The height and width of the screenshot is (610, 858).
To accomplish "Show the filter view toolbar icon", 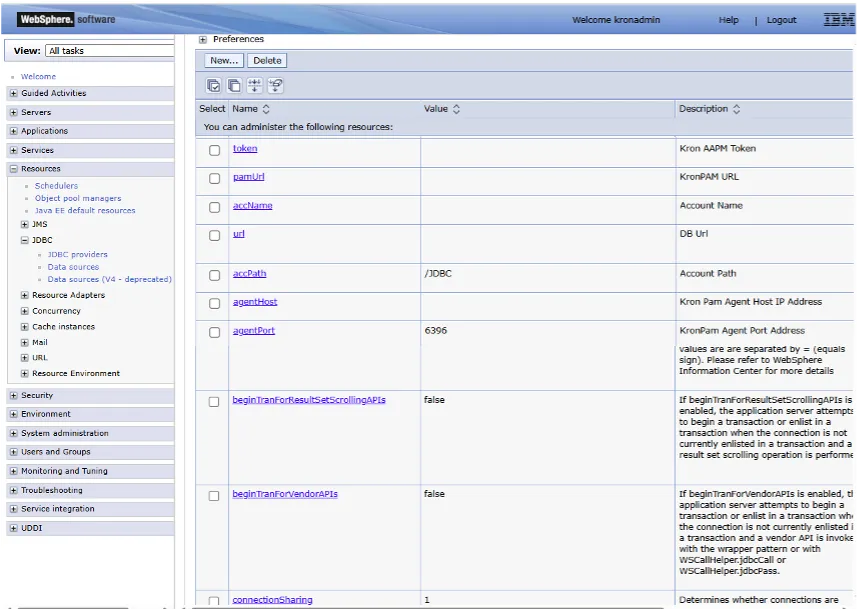I will tap(255, 85).
